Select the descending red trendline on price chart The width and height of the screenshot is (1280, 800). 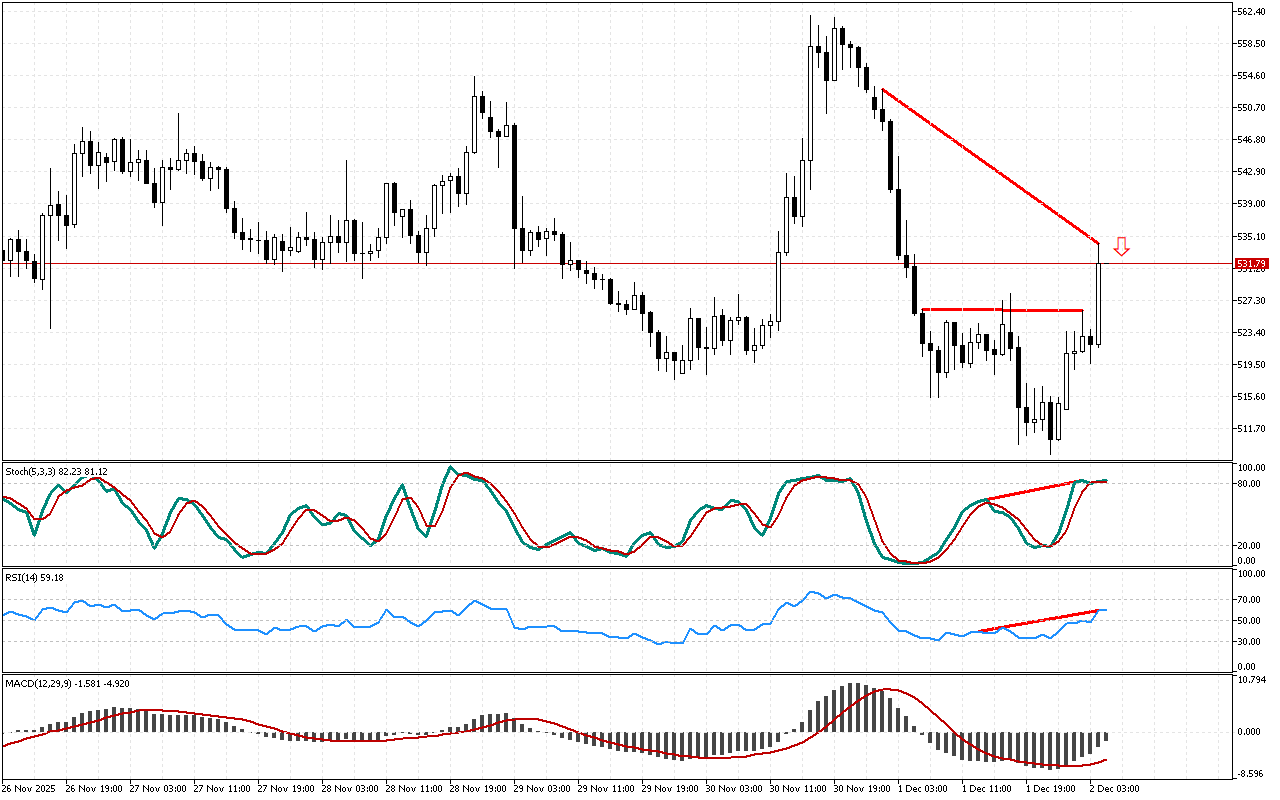(990, 166)
